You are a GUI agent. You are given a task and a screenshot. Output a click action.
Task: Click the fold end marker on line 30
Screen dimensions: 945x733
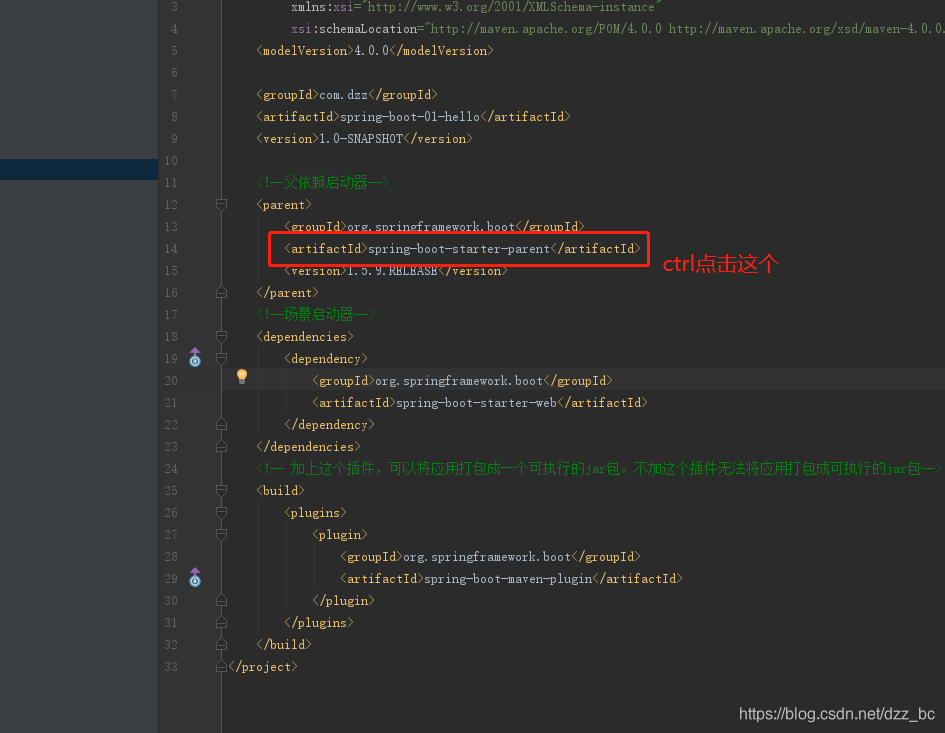(221, 600)
